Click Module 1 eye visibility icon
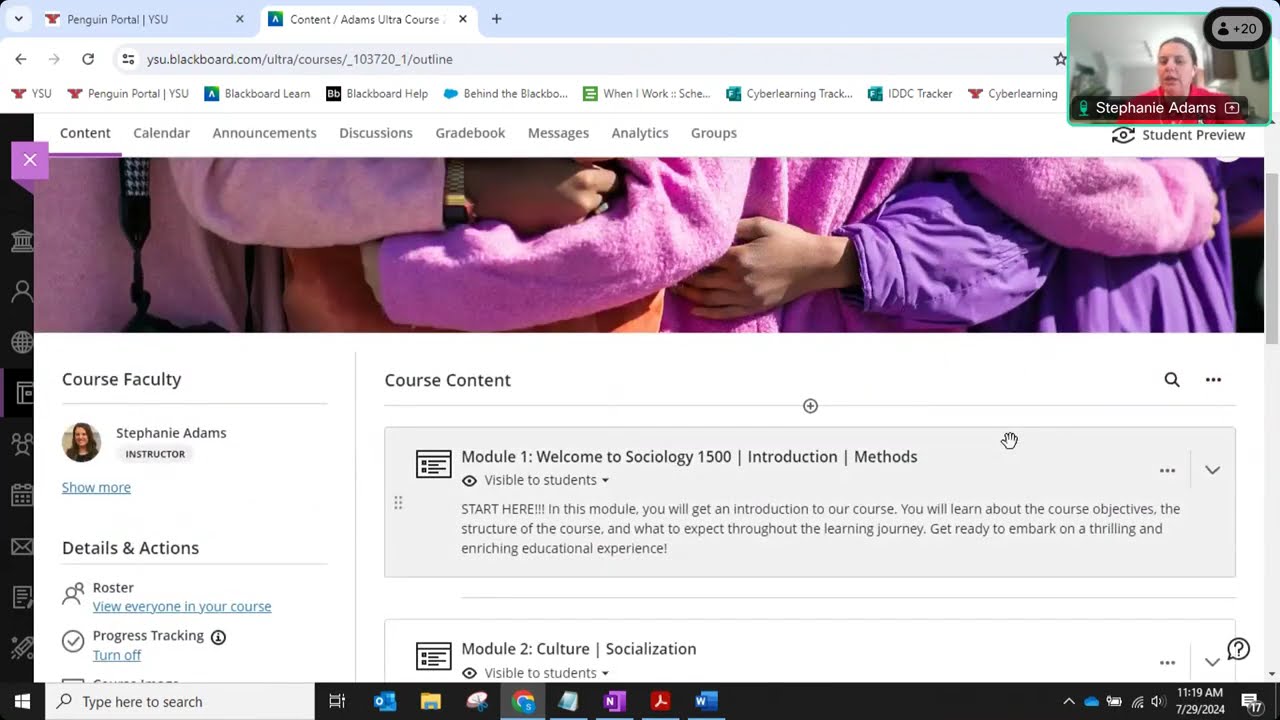Viewport: 1280px width, 720px height. 469,481
